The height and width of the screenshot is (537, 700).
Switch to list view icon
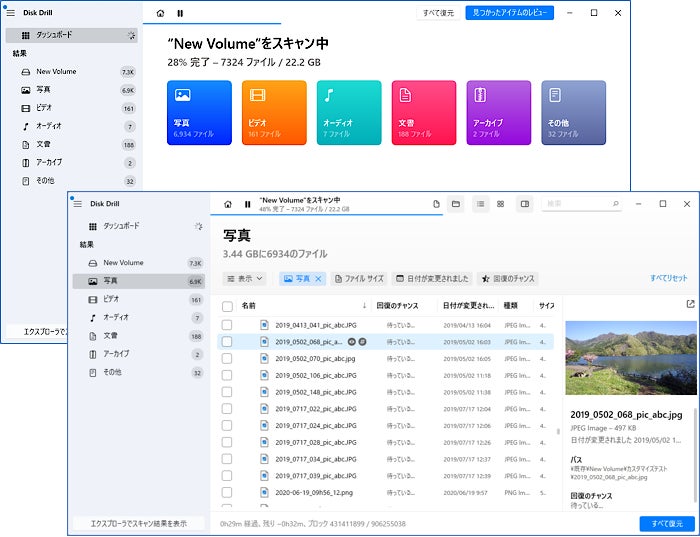[x=481, y=204]
